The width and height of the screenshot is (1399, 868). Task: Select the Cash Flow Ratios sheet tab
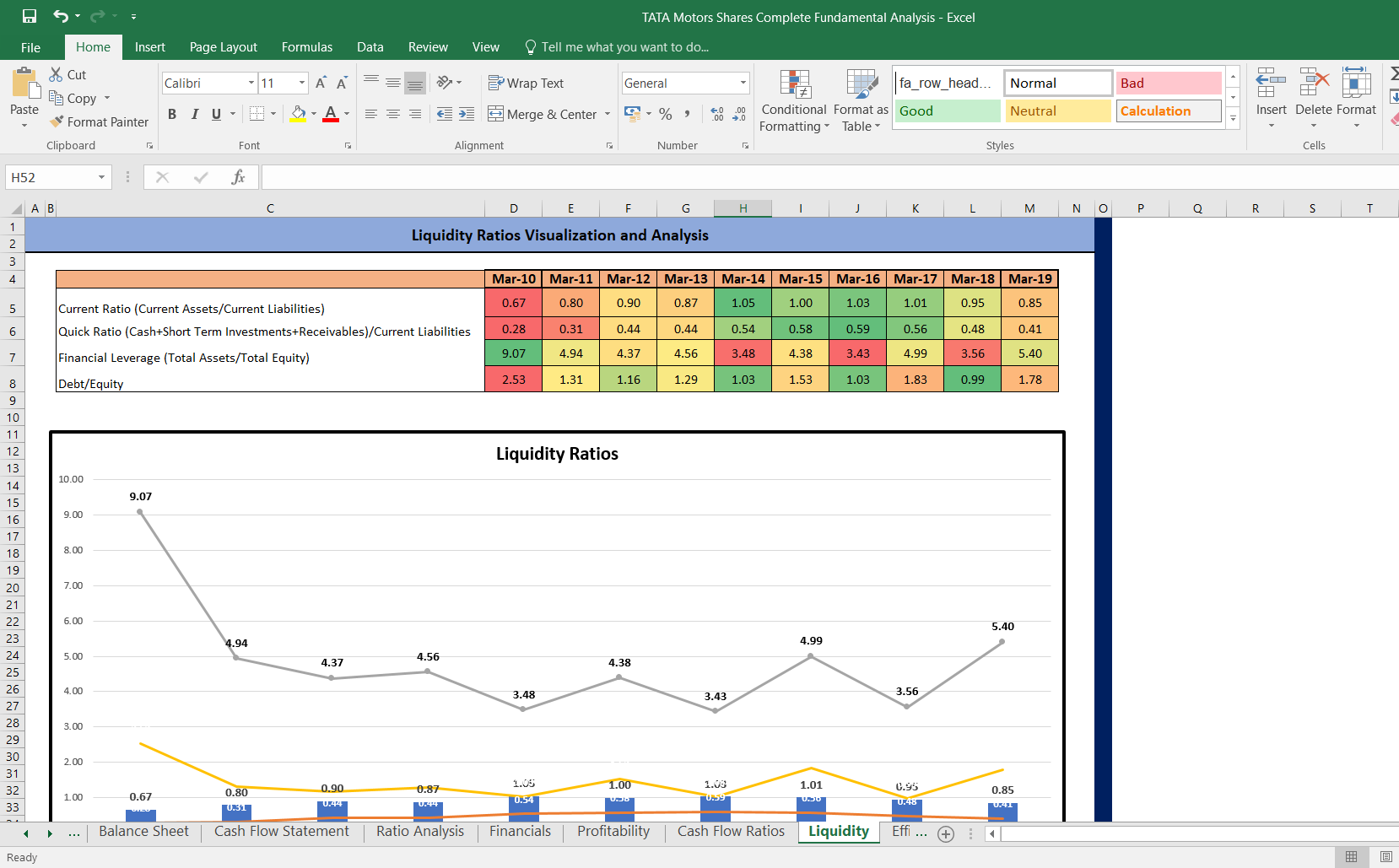point(731,832)
